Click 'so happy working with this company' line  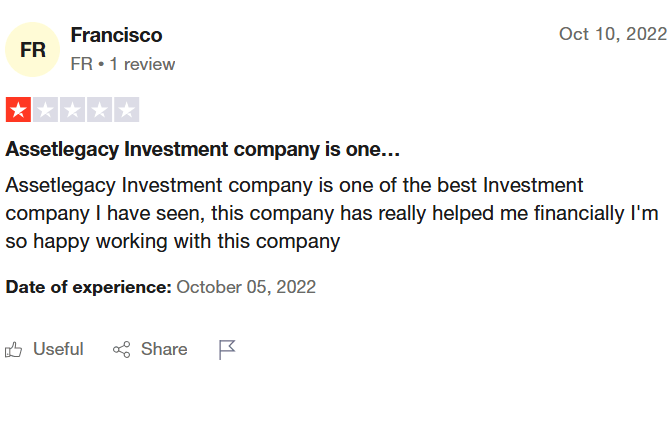(172, 241)
